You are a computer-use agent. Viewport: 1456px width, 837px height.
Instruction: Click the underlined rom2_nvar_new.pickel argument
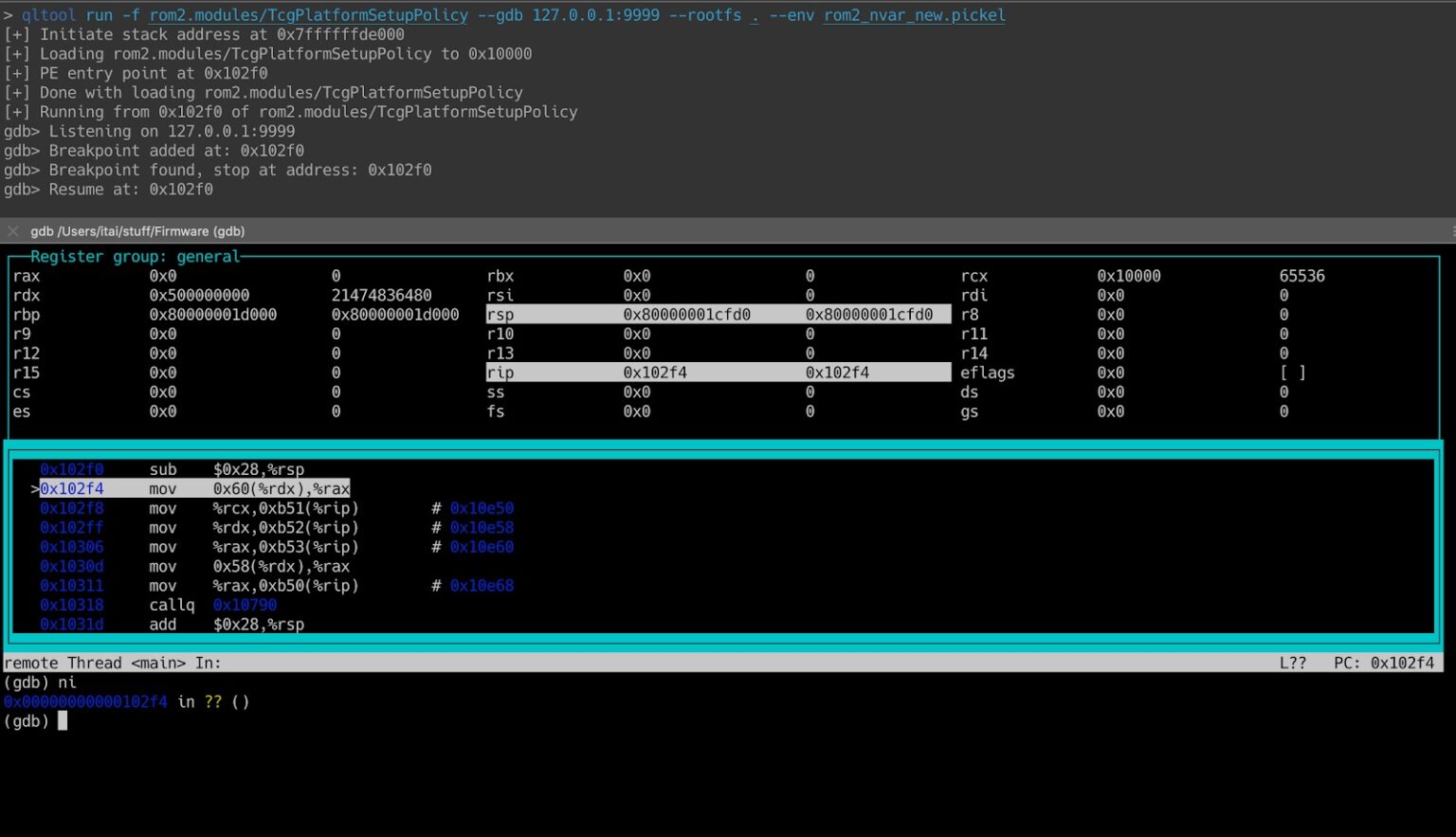914,15
